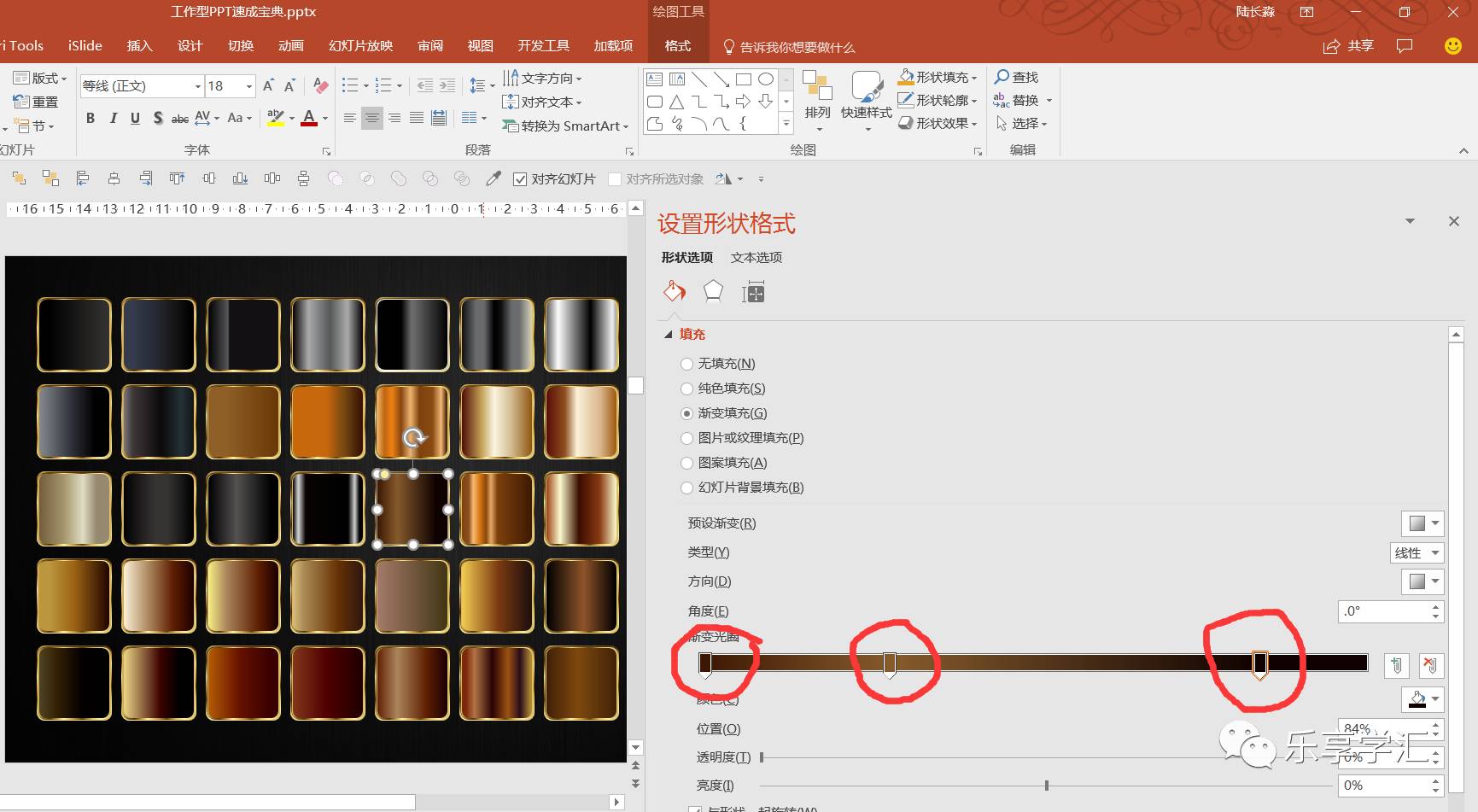1478x812 pixels.
Task: Open the gradient stop color dropdown
Action: tap(1423, 699)
